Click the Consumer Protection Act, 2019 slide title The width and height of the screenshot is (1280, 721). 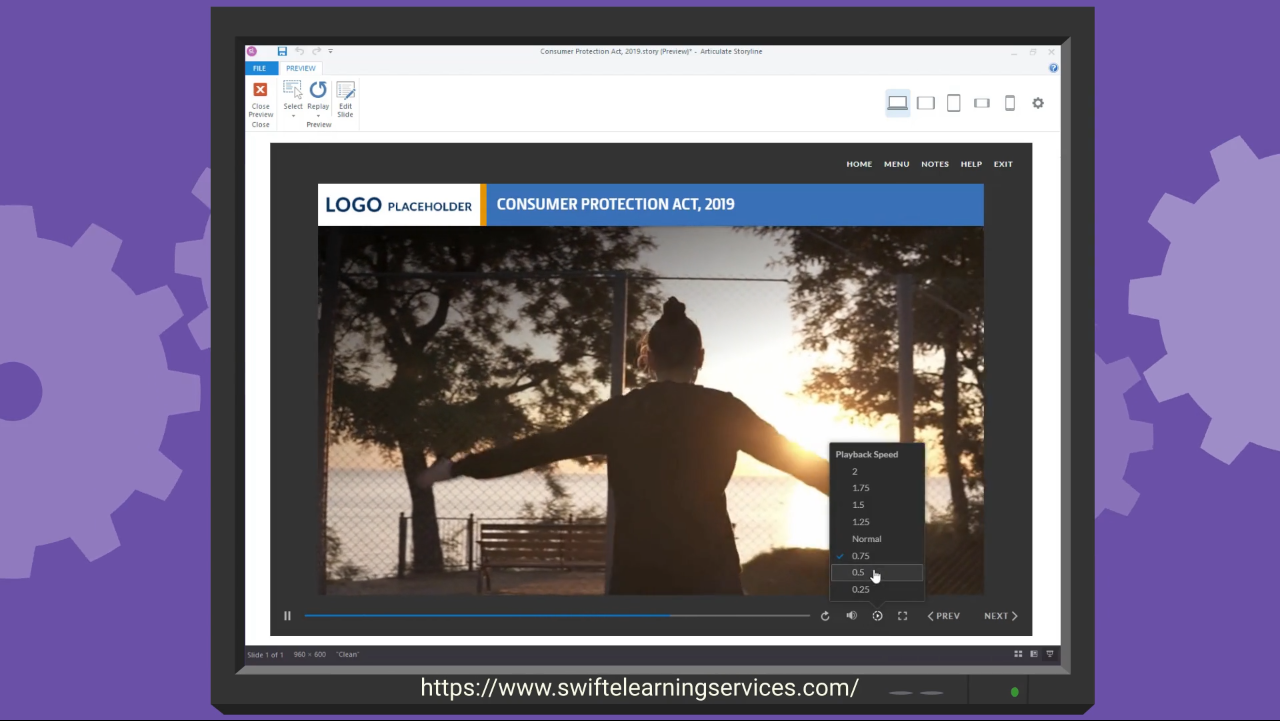[x=615, y=204]
